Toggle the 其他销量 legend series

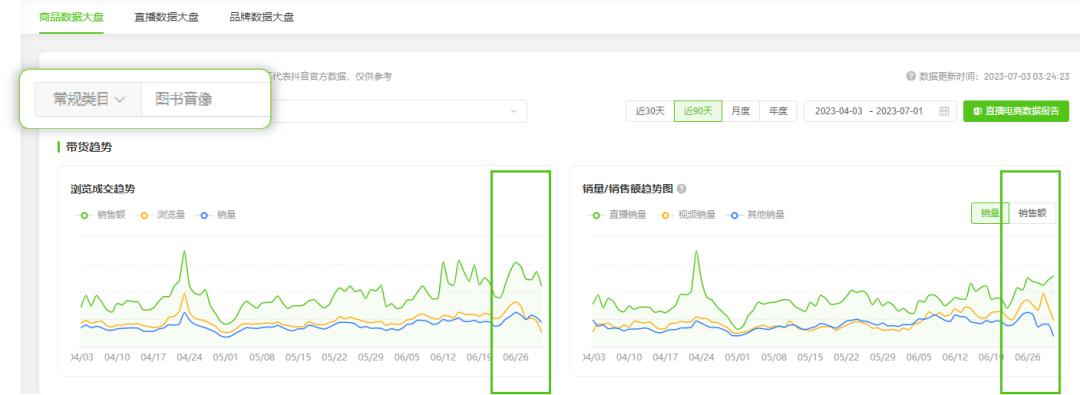755,215
